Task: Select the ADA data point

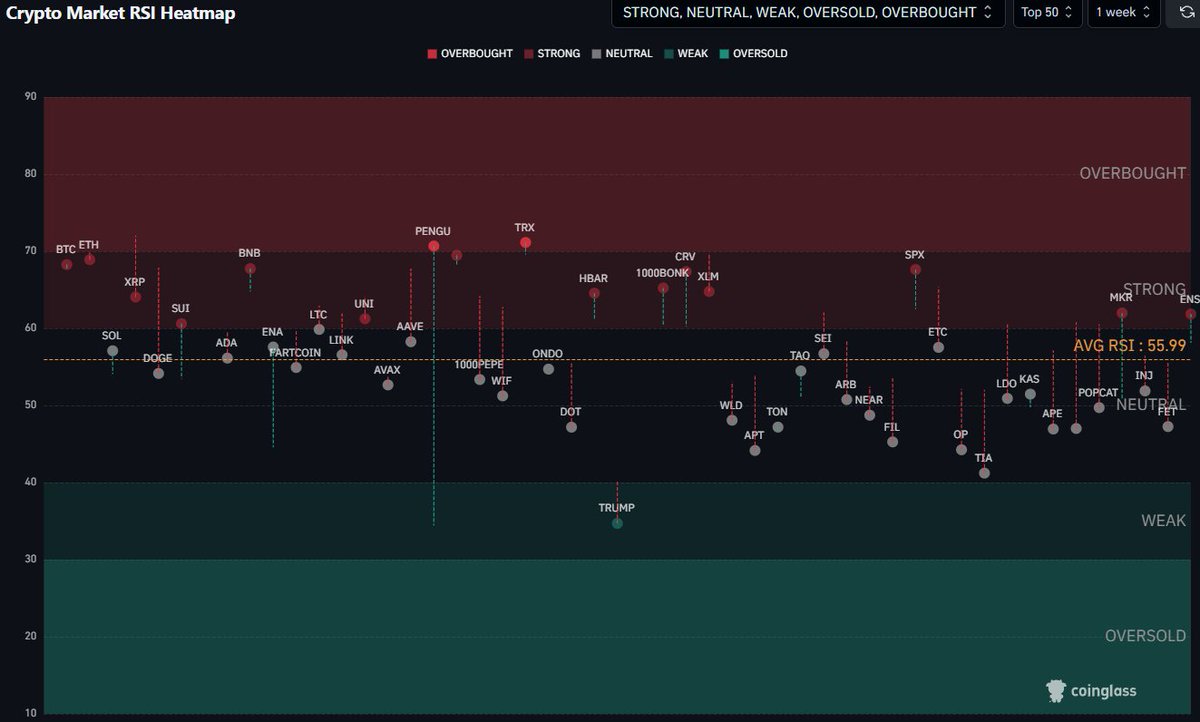Action: click(227, 358)
